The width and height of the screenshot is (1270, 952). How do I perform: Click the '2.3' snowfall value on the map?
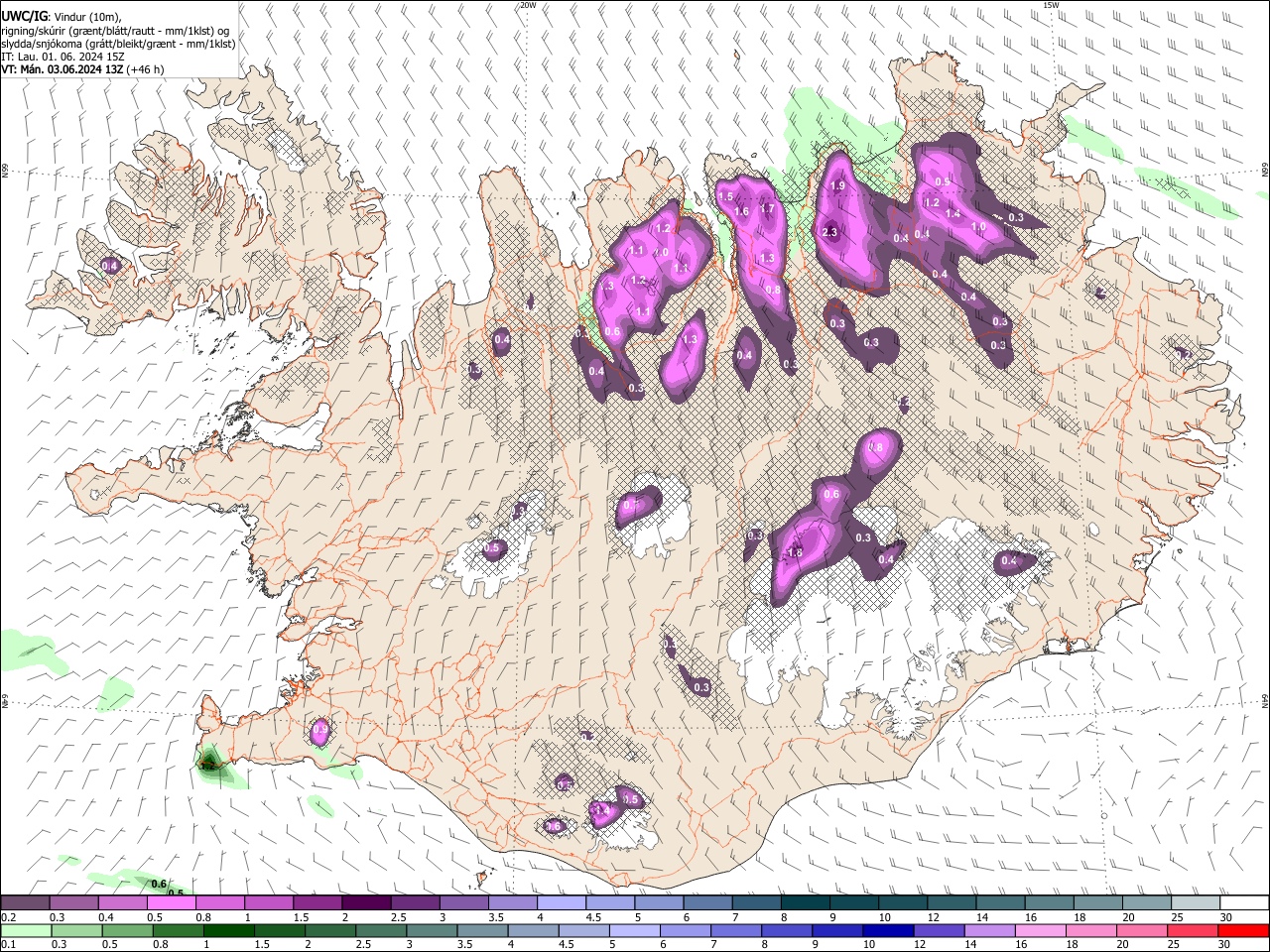[831, 232]
